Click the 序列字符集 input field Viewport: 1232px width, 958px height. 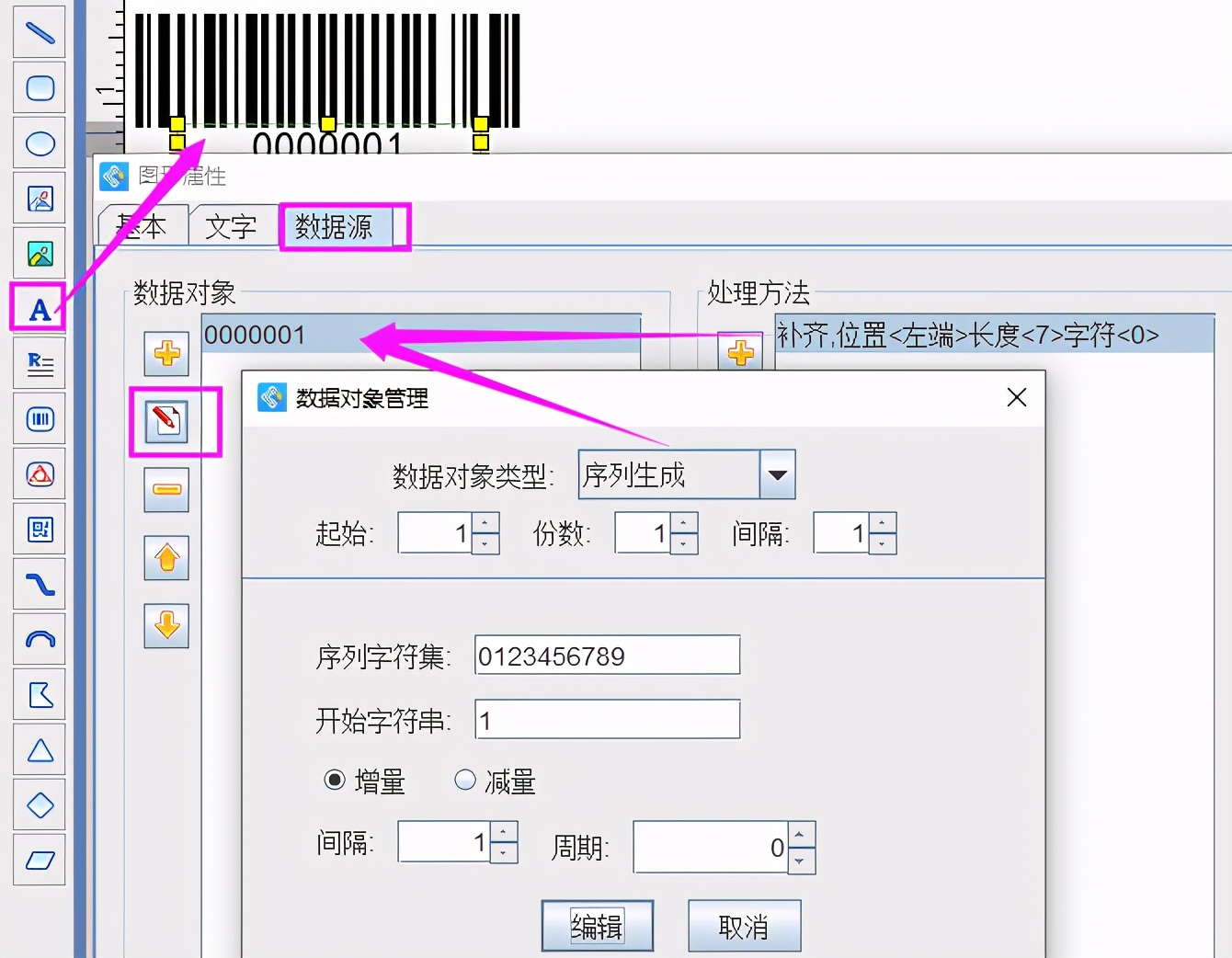(608, 656)
